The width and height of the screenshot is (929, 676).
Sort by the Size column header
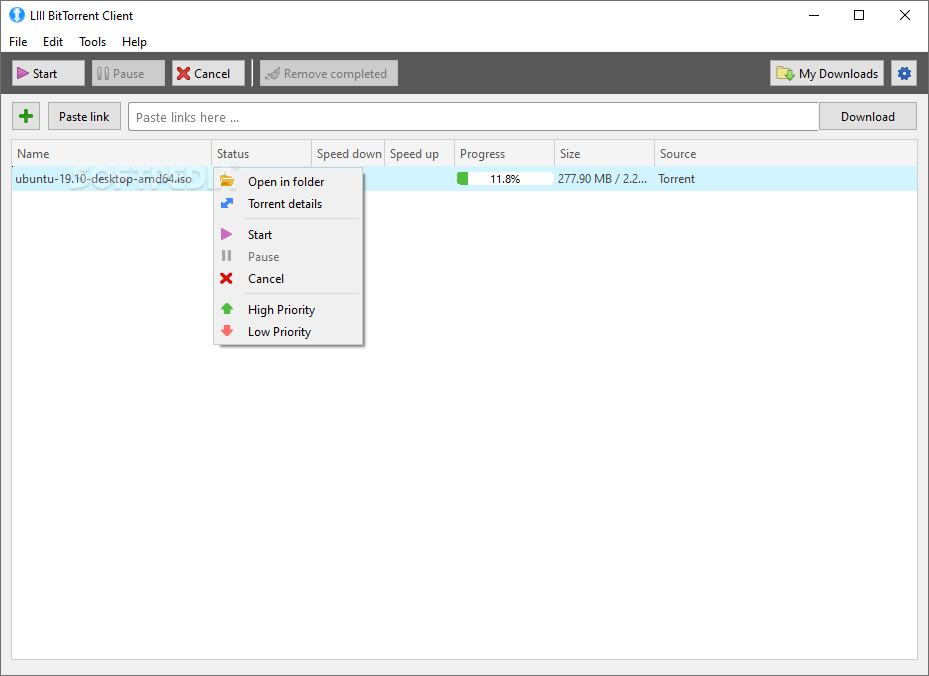604,153
